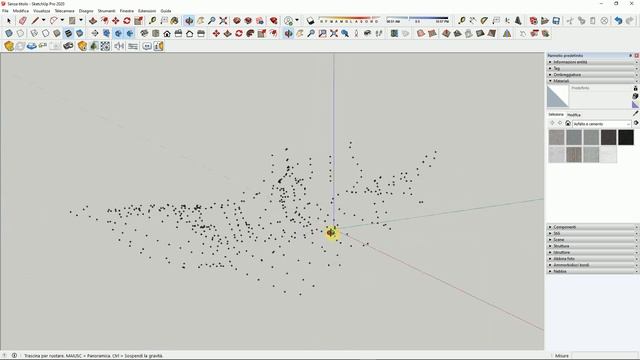
Task: Select the Paint Bucket tool
Action: [x=175, y=21]
